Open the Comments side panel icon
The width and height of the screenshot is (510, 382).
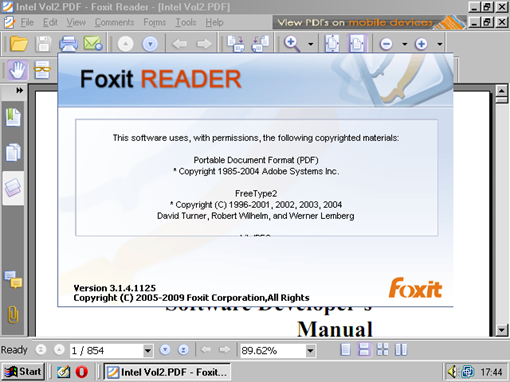click(13, 279)
